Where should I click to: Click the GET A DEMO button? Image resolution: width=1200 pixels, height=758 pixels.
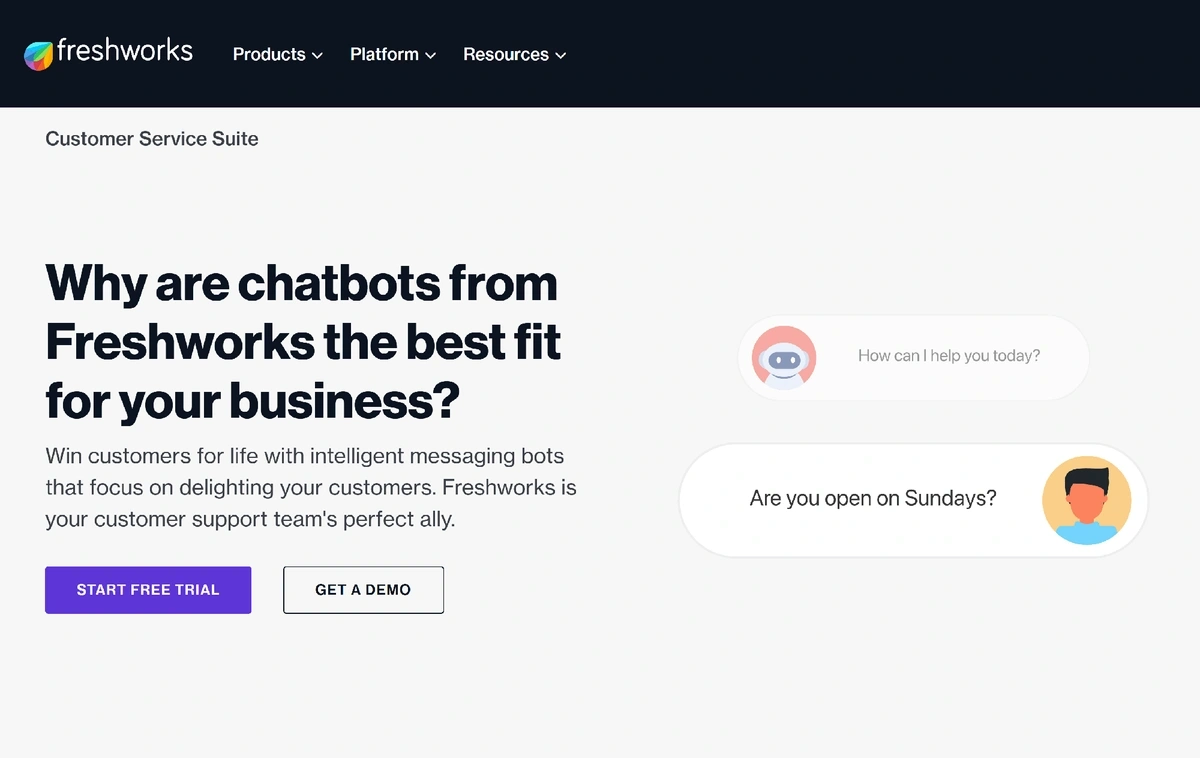(x=363, y=590)
